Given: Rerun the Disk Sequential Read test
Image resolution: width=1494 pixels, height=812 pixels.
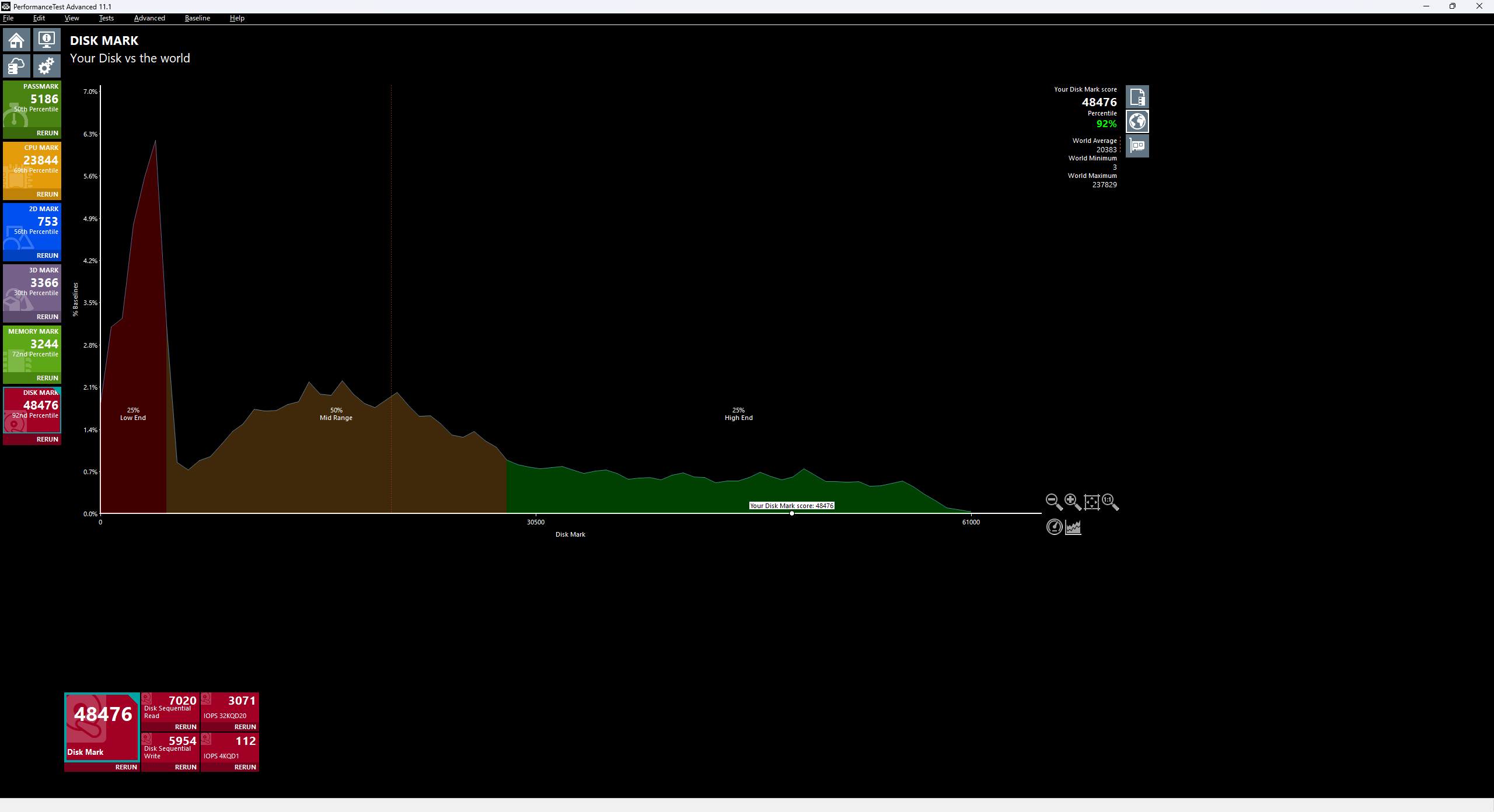Looking at the screenshot, I should point(185,727).
